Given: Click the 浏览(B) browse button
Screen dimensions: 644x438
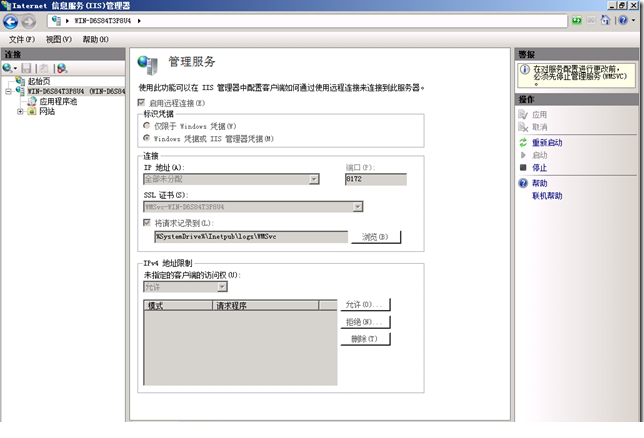Looking at the screenshot, I should [x=376, y=237].
